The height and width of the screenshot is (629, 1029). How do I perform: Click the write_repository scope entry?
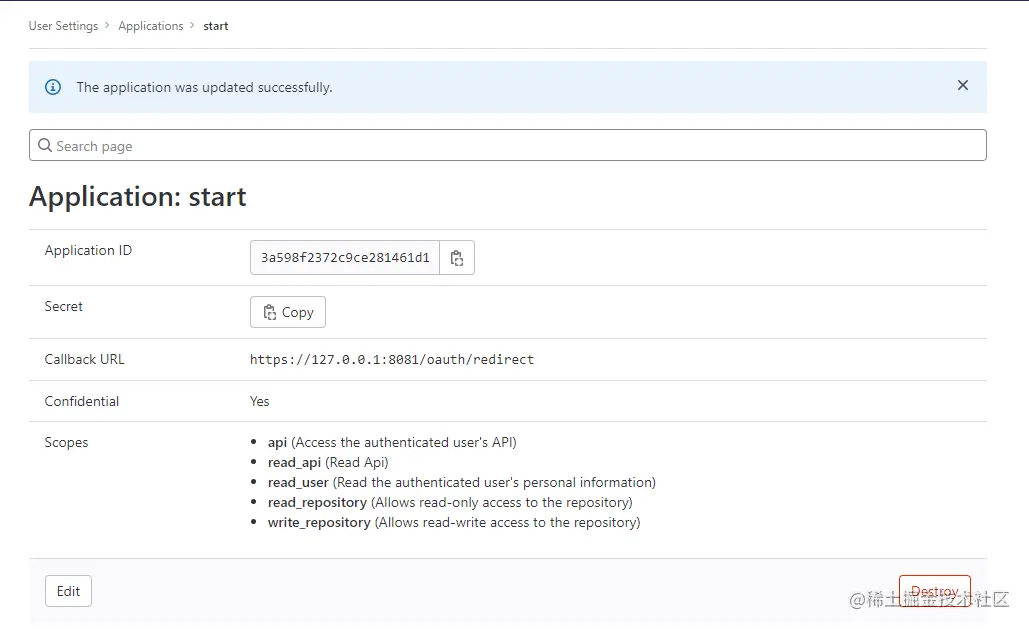pyautogui.click(x=454, y=523)
